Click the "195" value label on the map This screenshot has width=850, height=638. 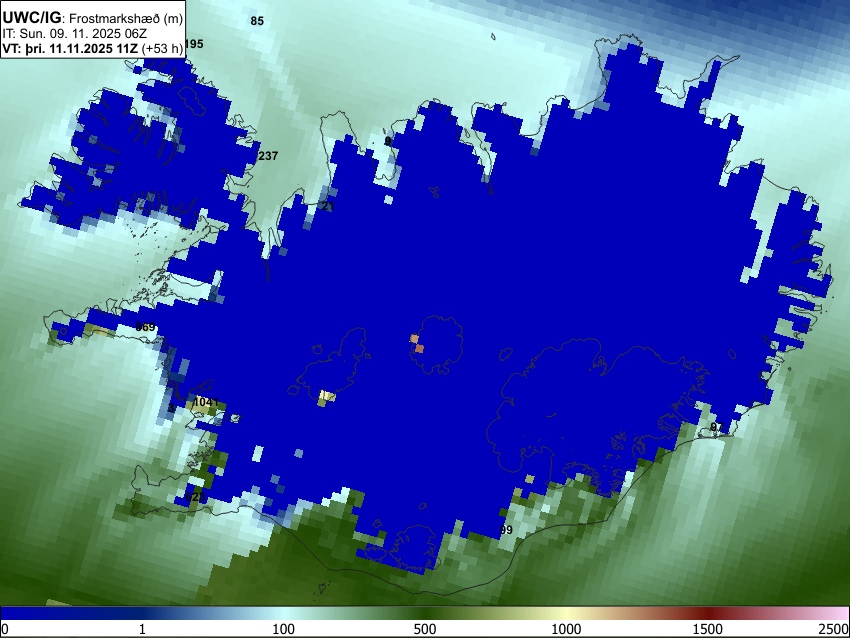[x=194, y=44]
